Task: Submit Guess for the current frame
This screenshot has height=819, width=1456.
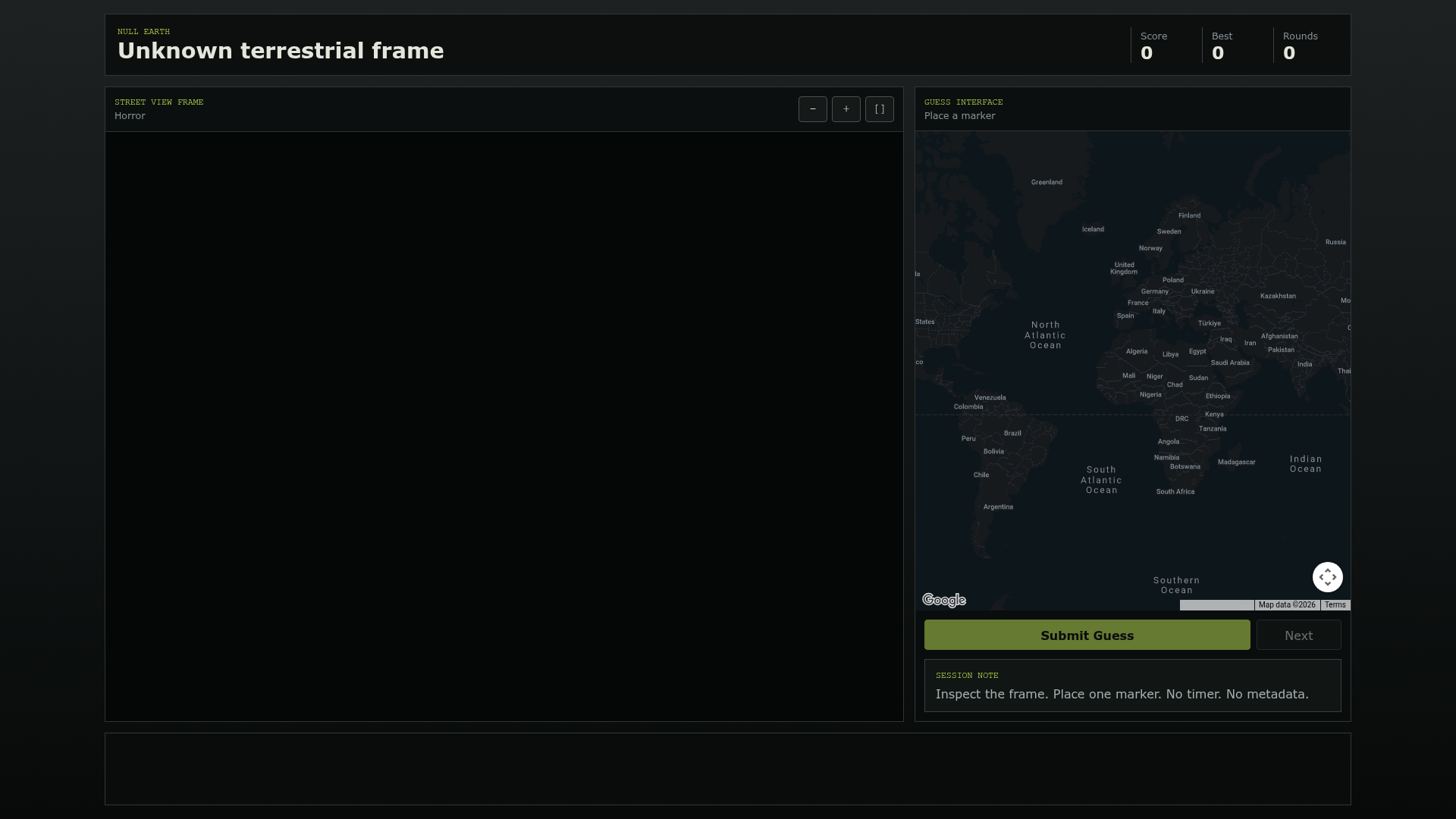Action: 1087,635
